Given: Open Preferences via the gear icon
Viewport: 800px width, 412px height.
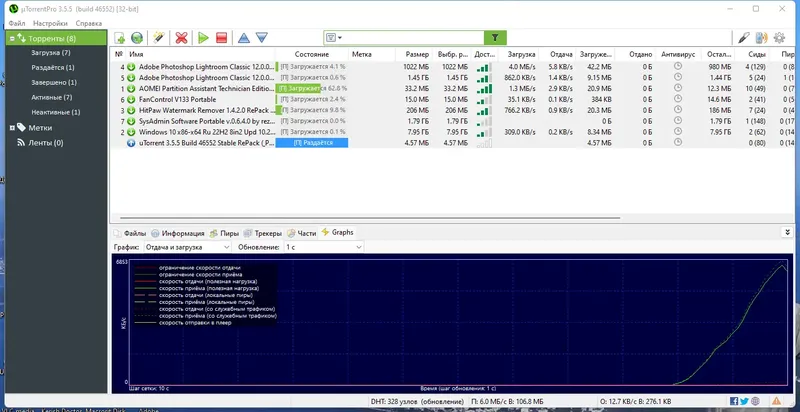Looking at the screenshot, I should [779, 38].
